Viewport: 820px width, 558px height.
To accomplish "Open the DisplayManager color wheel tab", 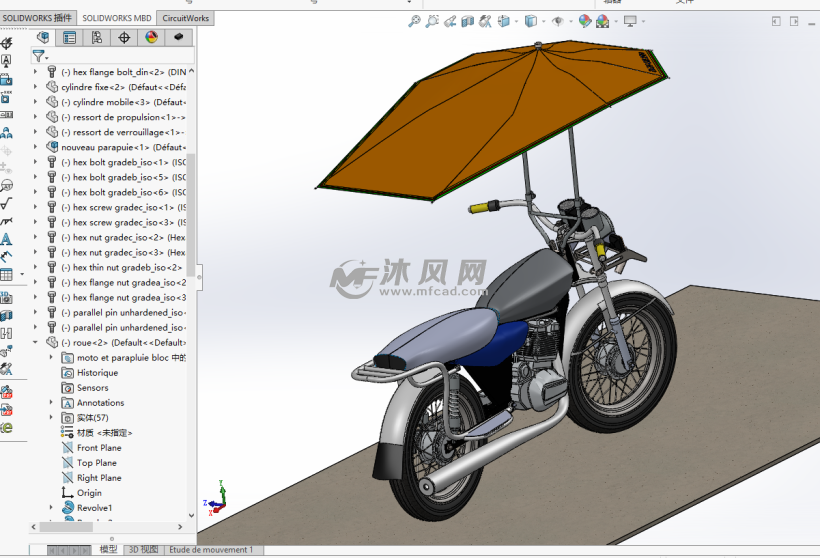I will coord(151,38).
